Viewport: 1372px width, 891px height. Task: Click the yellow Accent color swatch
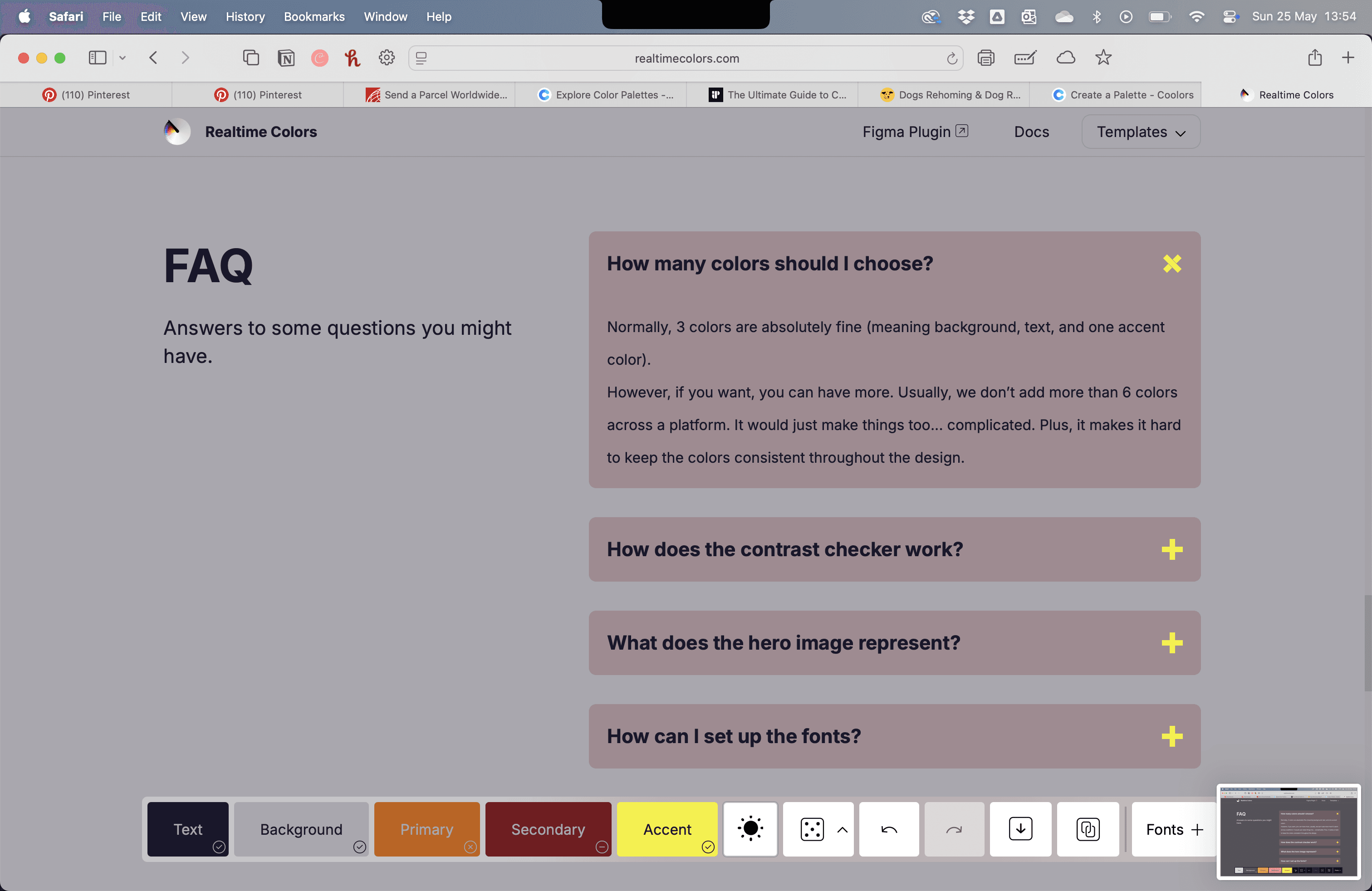[x=666, y=829]
